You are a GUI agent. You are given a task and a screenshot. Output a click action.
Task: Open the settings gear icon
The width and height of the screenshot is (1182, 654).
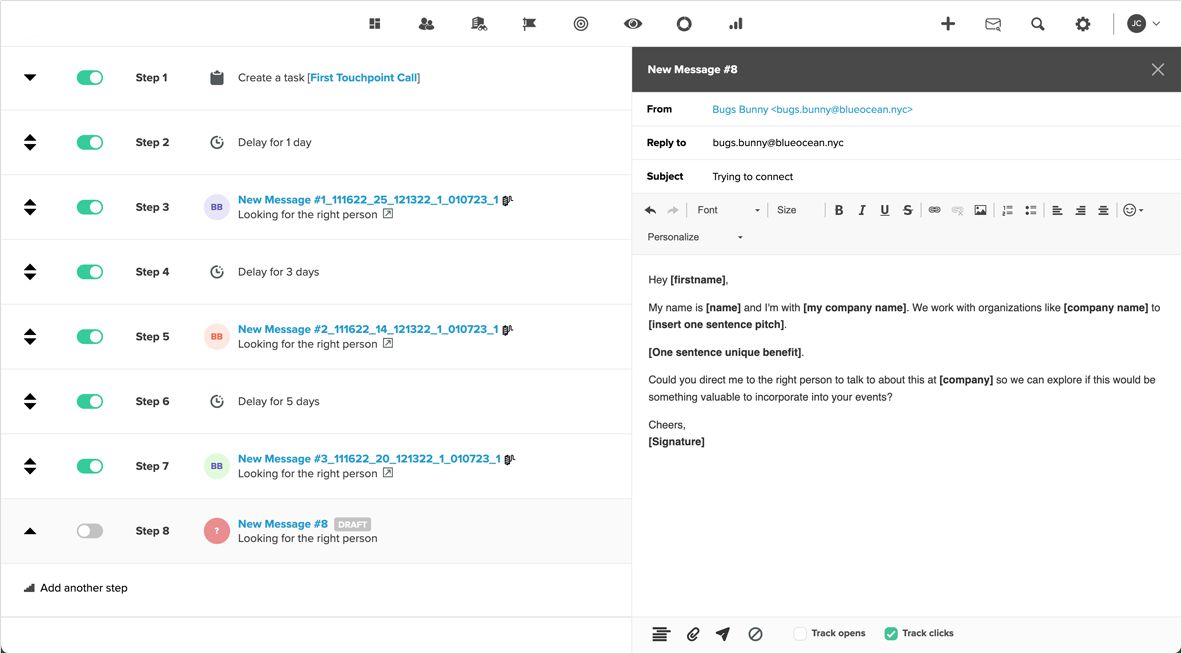tap(1082, 24)
